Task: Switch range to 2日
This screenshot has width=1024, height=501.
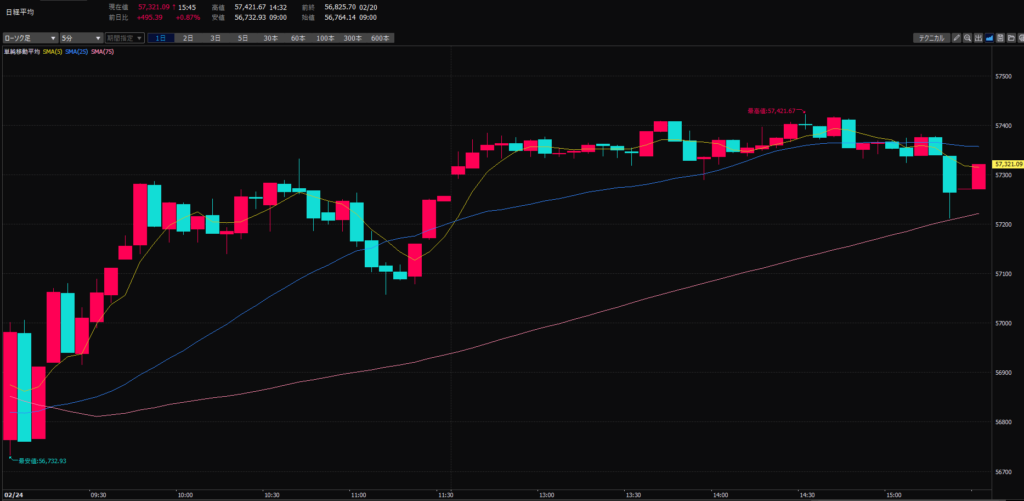Action: point(188,38)
